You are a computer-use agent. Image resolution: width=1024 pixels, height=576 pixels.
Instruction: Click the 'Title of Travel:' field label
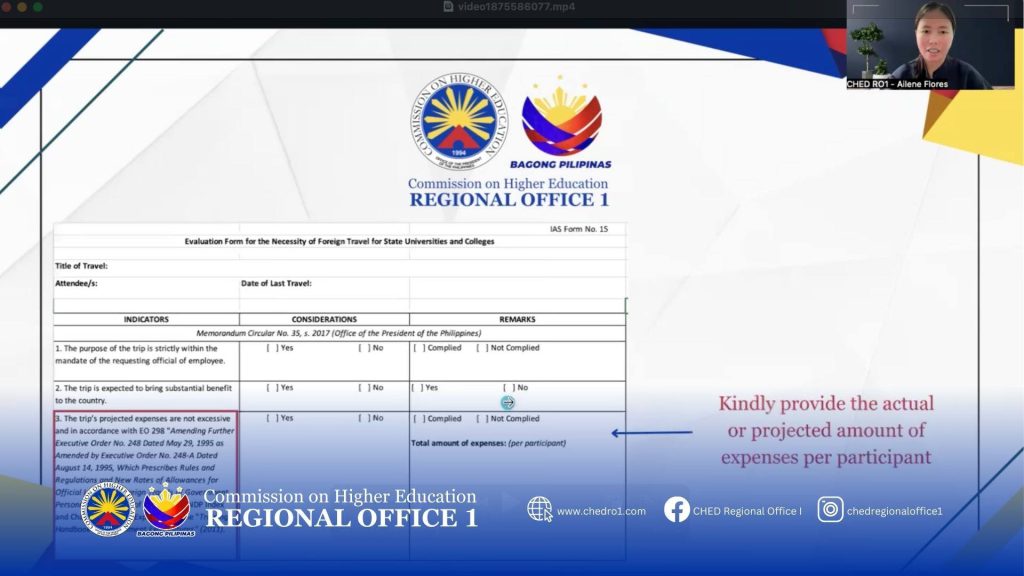point(81,266)
